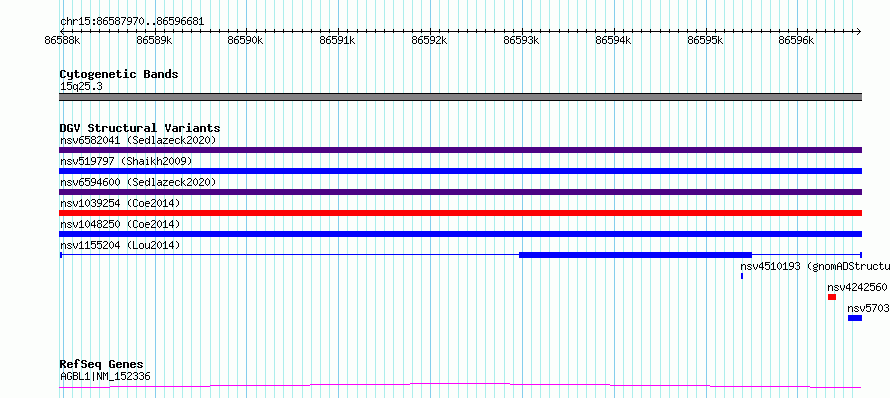The width and height of the screenshot is (890, 398).
Task: Open the nsv1039254 (Coe2014) label
Action: [120, 203]
